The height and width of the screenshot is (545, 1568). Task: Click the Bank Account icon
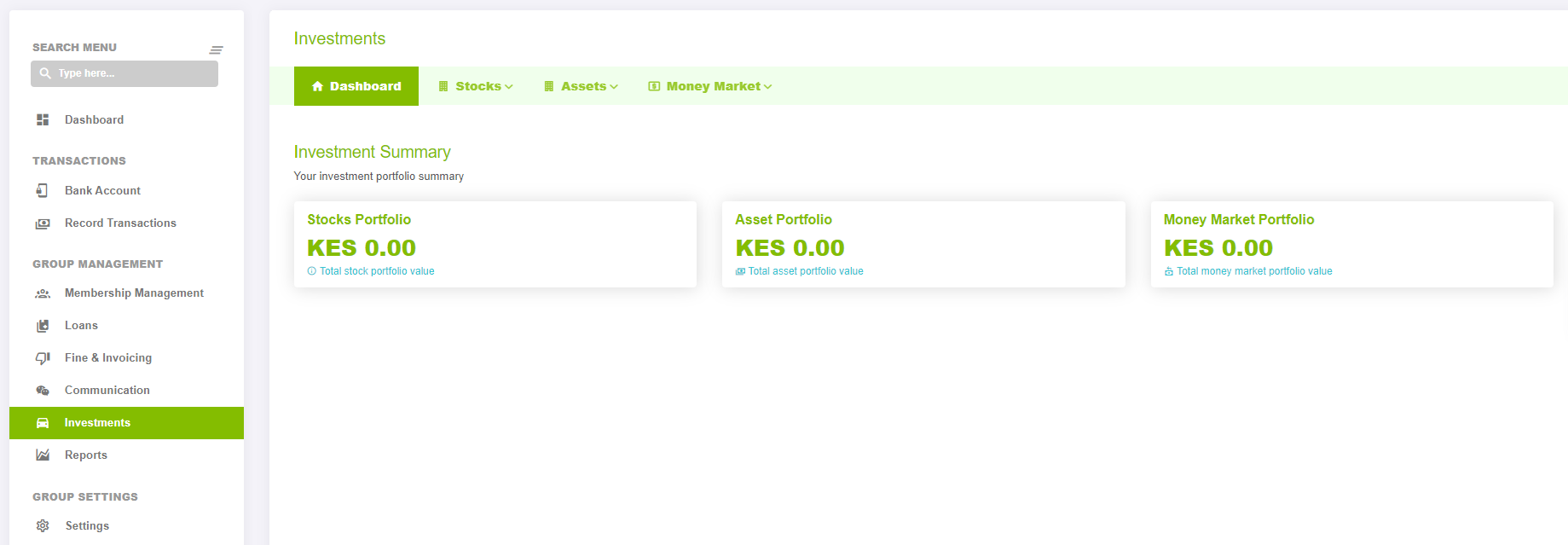[43, 190]
